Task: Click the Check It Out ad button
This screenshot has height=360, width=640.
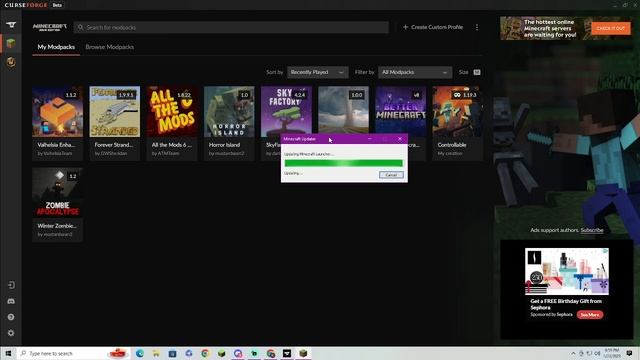Action: [611, 28]
